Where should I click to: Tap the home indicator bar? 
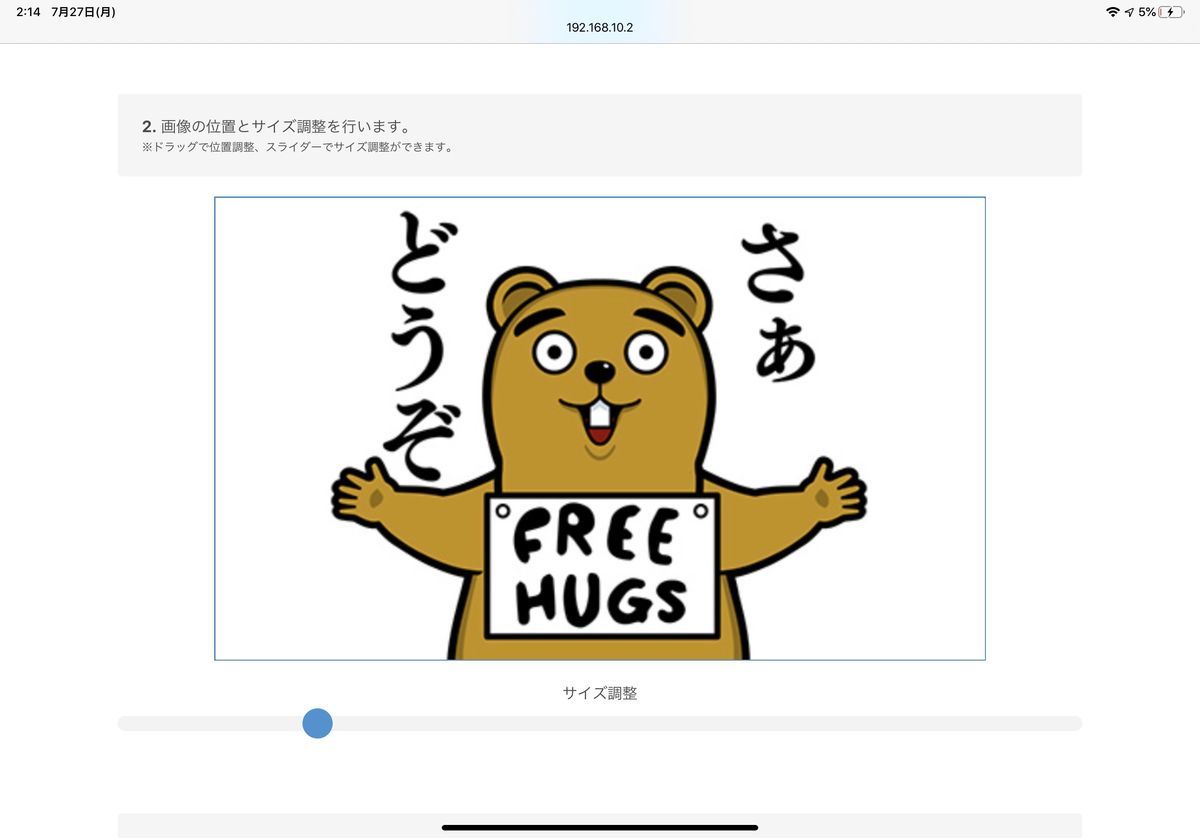click(600, 827)
